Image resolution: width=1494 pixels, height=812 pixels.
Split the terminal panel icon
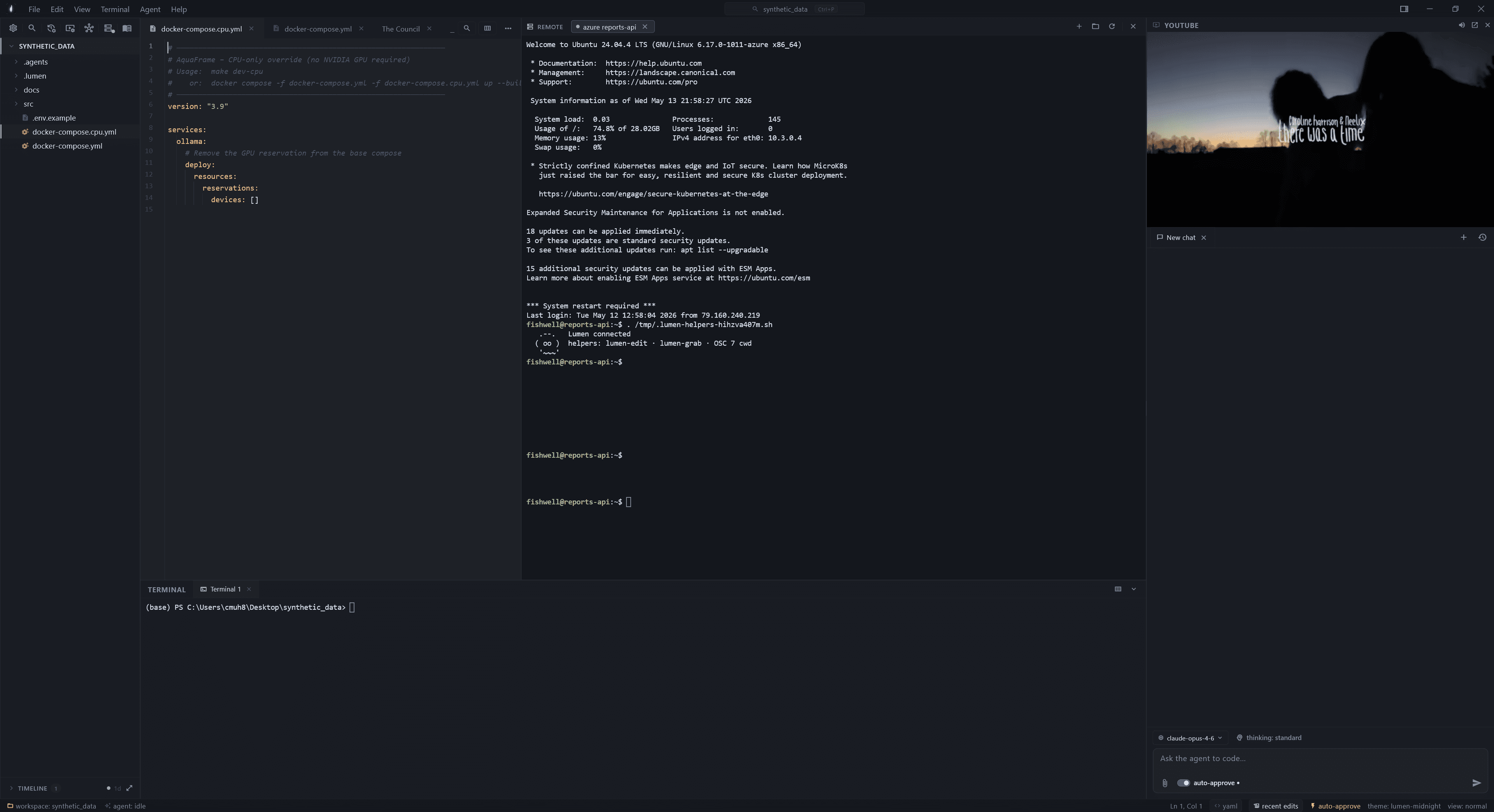coord(1118,589)
